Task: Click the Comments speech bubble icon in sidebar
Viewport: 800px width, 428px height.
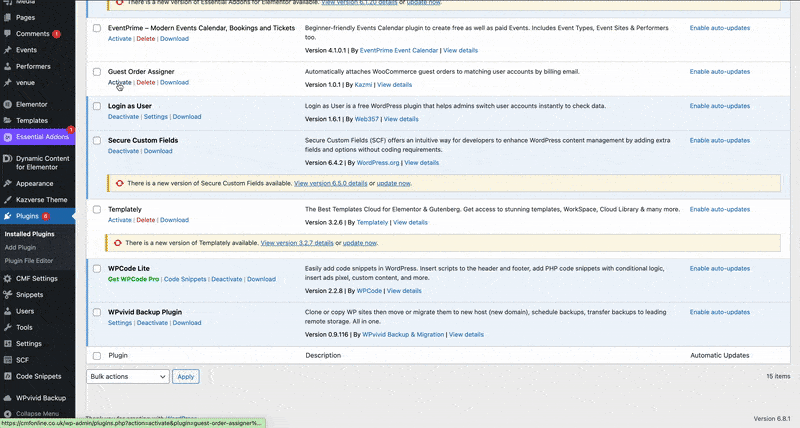Action: [8, 34]
